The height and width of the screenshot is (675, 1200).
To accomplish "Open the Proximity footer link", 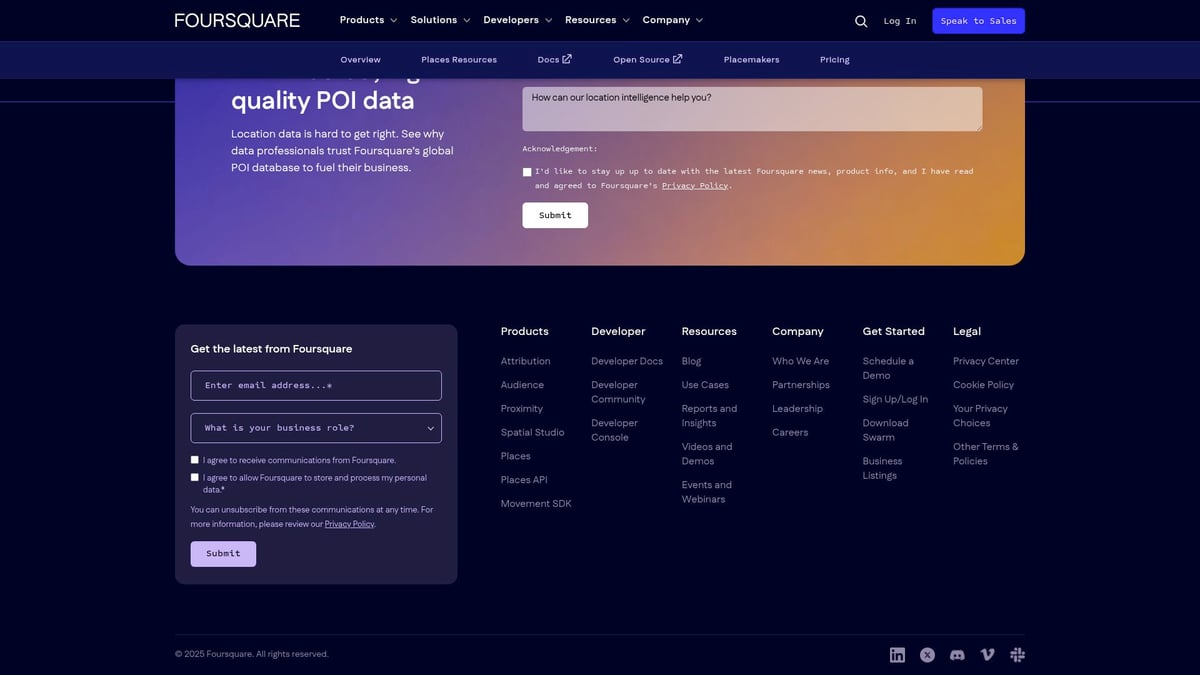I will pyautogui.click(x=522, y=409).
